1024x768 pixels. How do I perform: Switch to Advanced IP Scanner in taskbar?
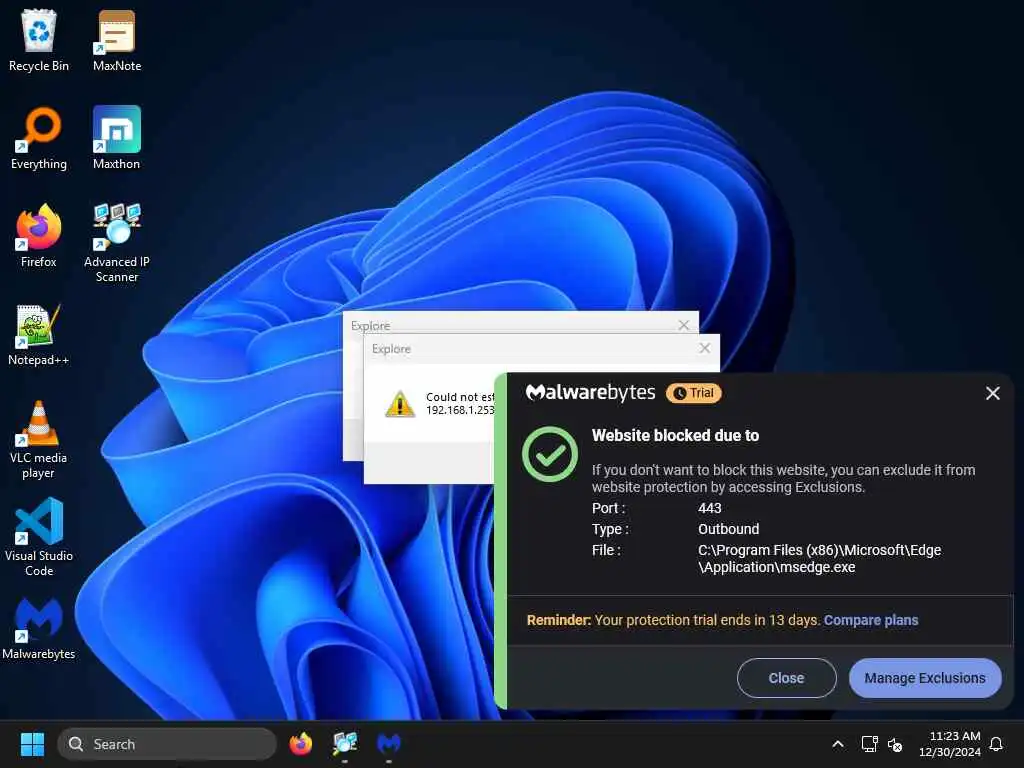345,744
